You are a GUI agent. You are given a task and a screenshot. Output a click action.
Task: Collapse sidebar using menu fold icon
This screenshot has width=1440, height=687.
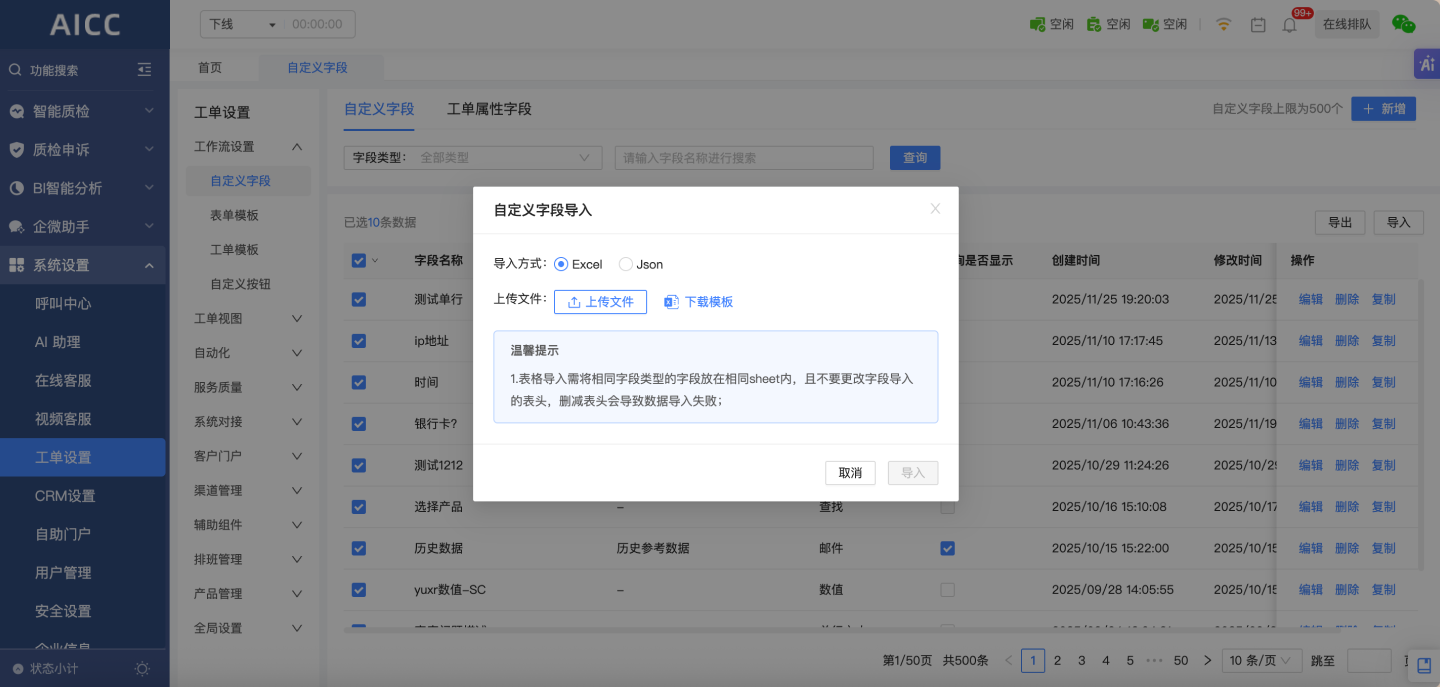(145, 70)
